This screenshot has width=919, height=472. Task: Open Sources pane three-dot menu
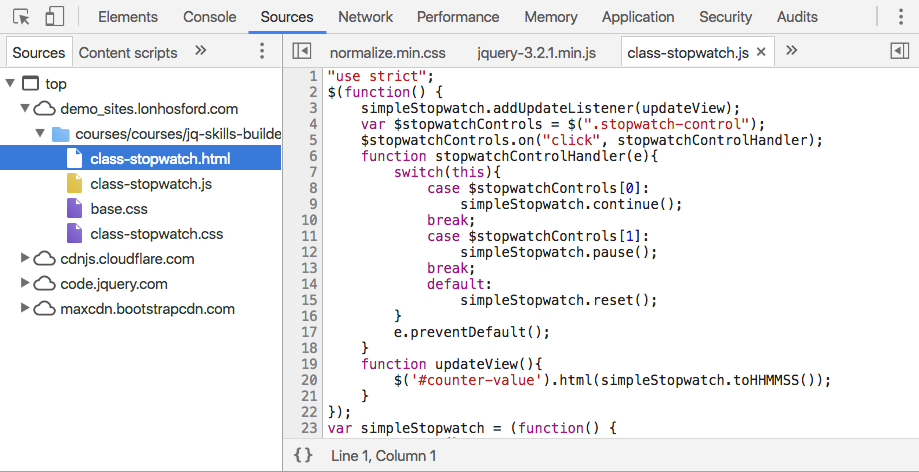tap(262, 52)
